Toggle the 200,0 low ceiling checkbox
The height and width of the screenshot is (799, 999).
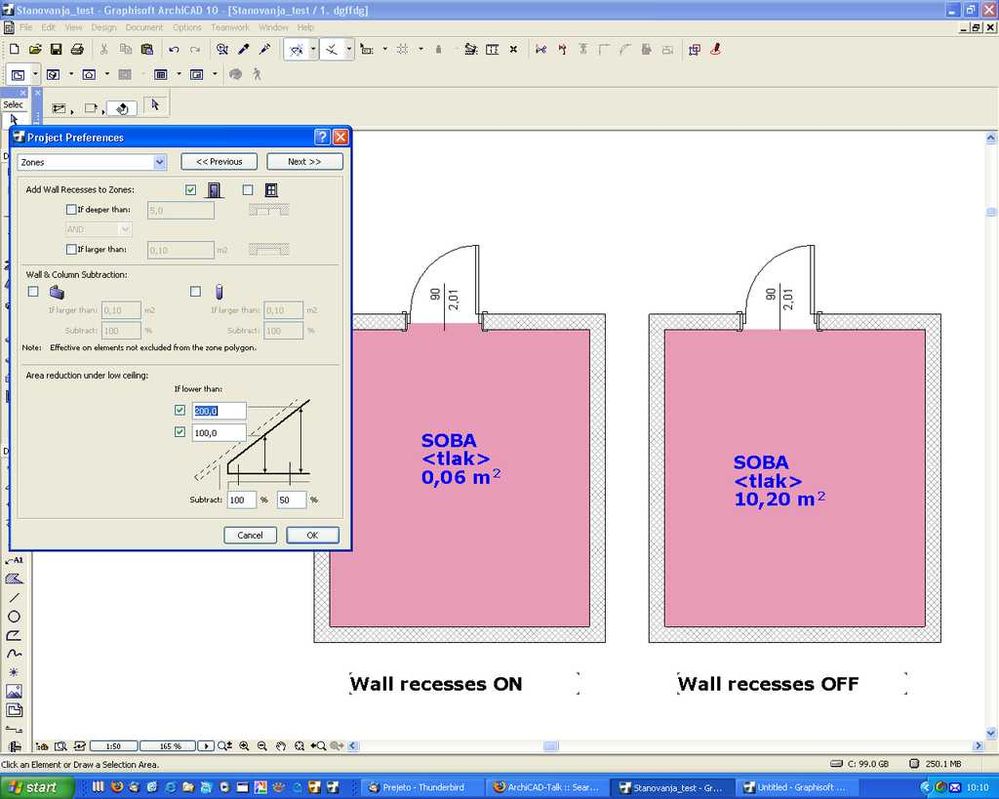tap(180, 410)
